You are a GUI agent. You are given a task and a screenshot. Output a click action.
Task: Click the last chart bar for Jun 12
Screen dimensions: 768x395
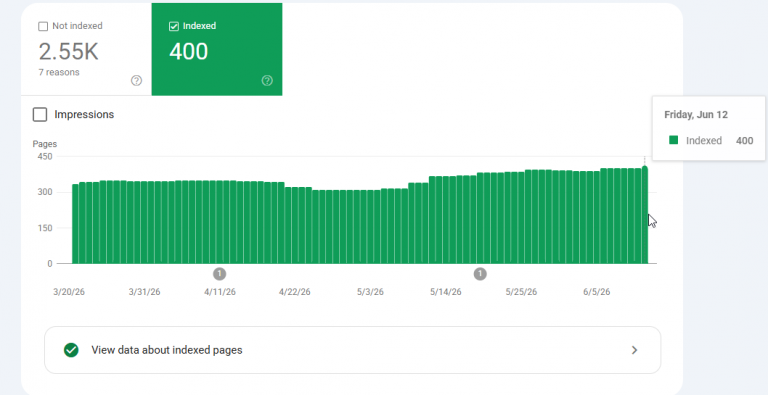point(645,216)
